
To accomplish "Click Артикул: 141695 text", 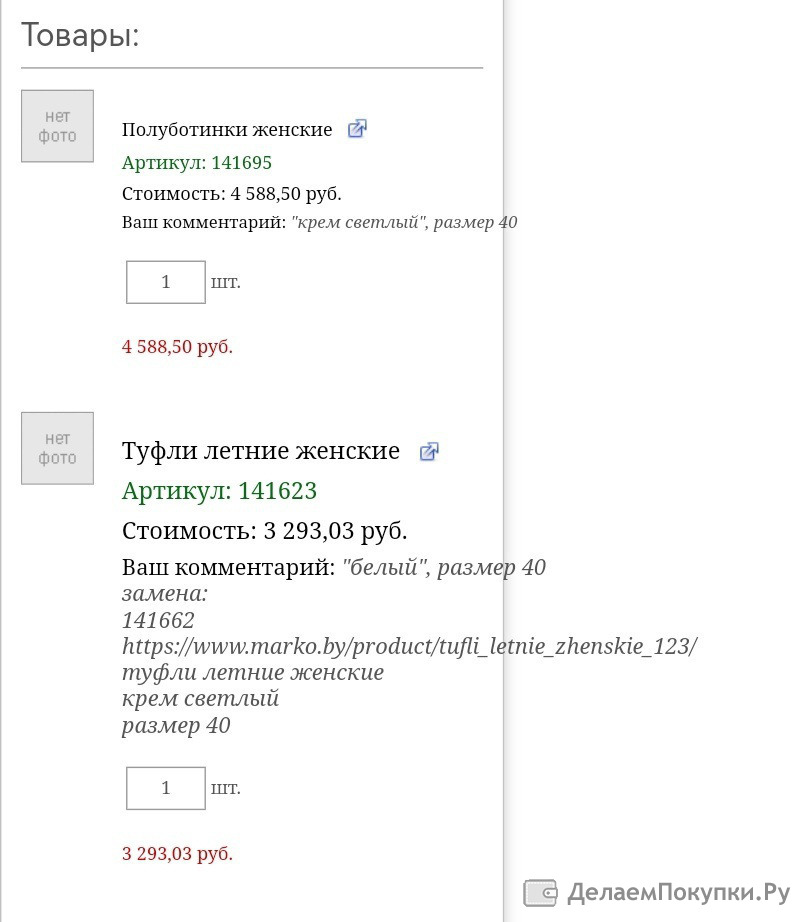I will [x=196, y=163].
